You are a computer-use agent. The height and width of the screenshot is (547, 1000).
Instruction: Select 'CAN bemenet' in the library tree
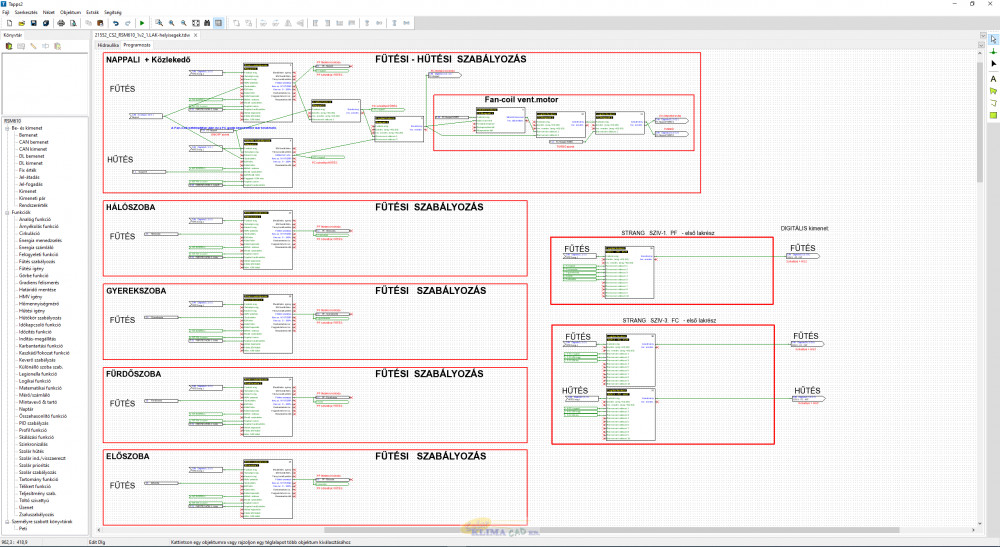(33, 142)
